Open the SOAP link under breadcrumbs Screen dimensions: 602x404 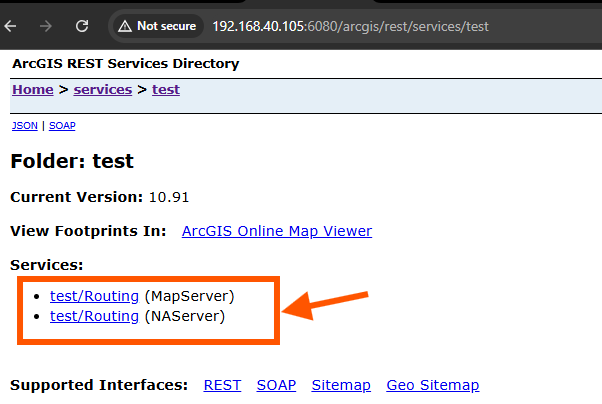(x=62, y=126)
